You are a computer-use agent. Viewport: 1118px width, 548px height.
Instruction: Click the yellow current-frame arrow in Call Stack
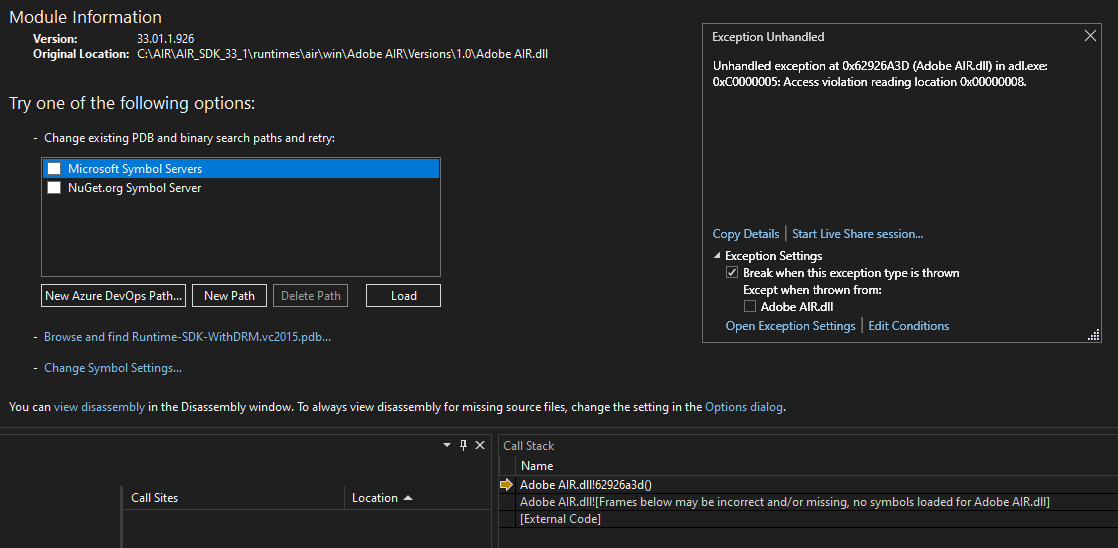(x=506, y=485)
